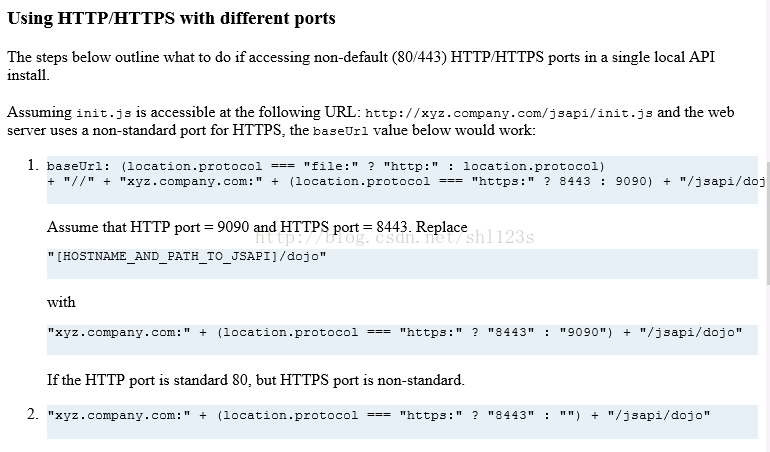Click the inline code "init.js" in the paragraph
Viewport: 770px width, 452px height.
tap(104, 113)
